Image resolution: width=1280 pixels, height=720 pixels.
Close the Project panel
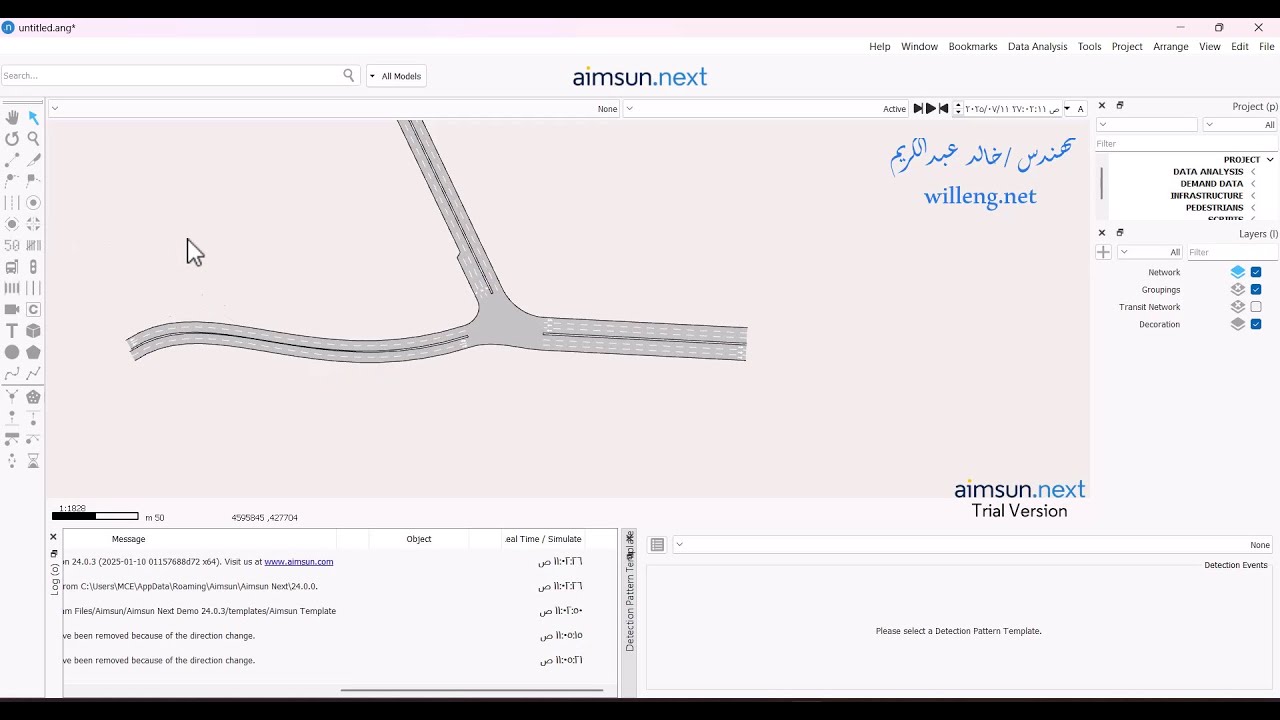(x=1102, y=106)
